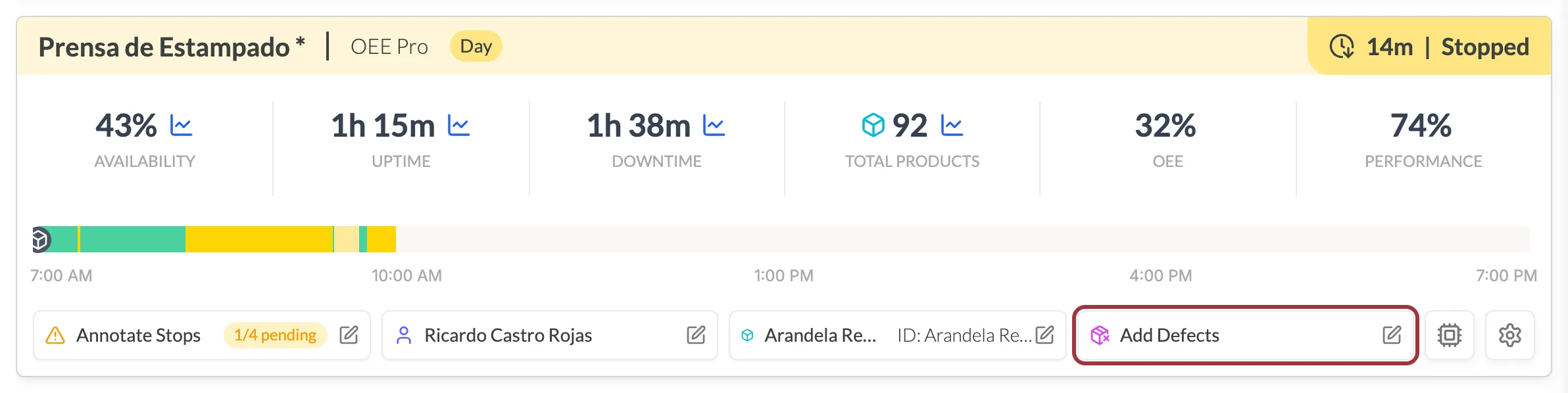Click the product cube icon beside Arandela Re...

tap(747, 335)
